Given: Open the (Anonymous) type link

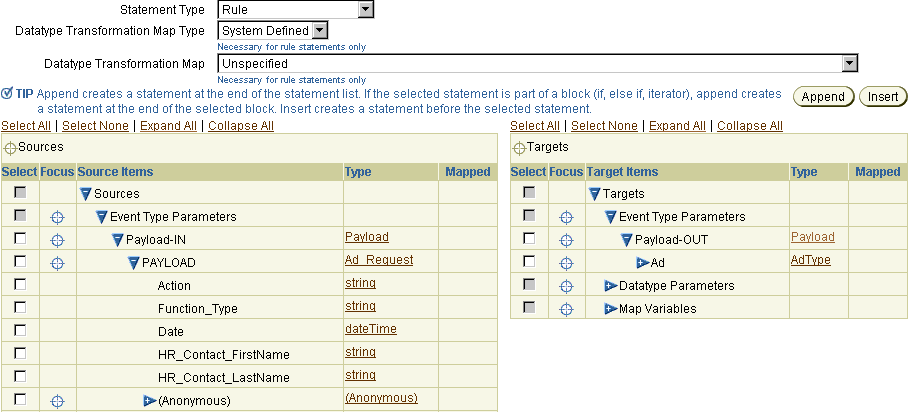Looking at the screenshot, I should point(381,399).
